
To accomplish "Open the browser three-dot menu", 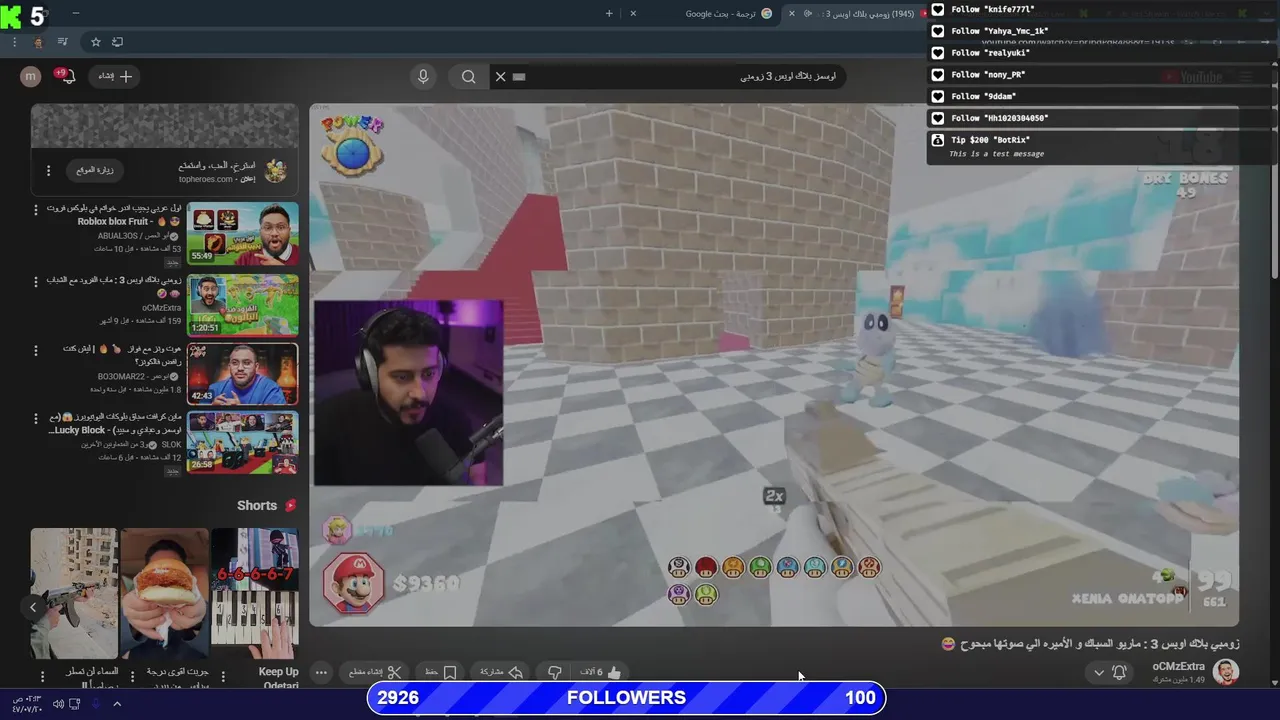I will [x=14, y=42].
